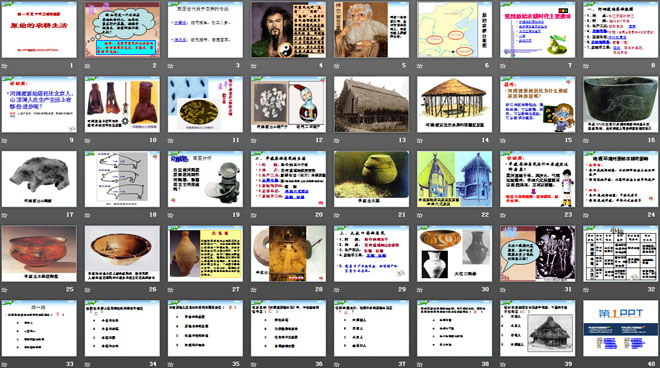Select slide 6 map thumbnail with red ovals
This screenshot has height=368, width=660.
tap(455, 29)
